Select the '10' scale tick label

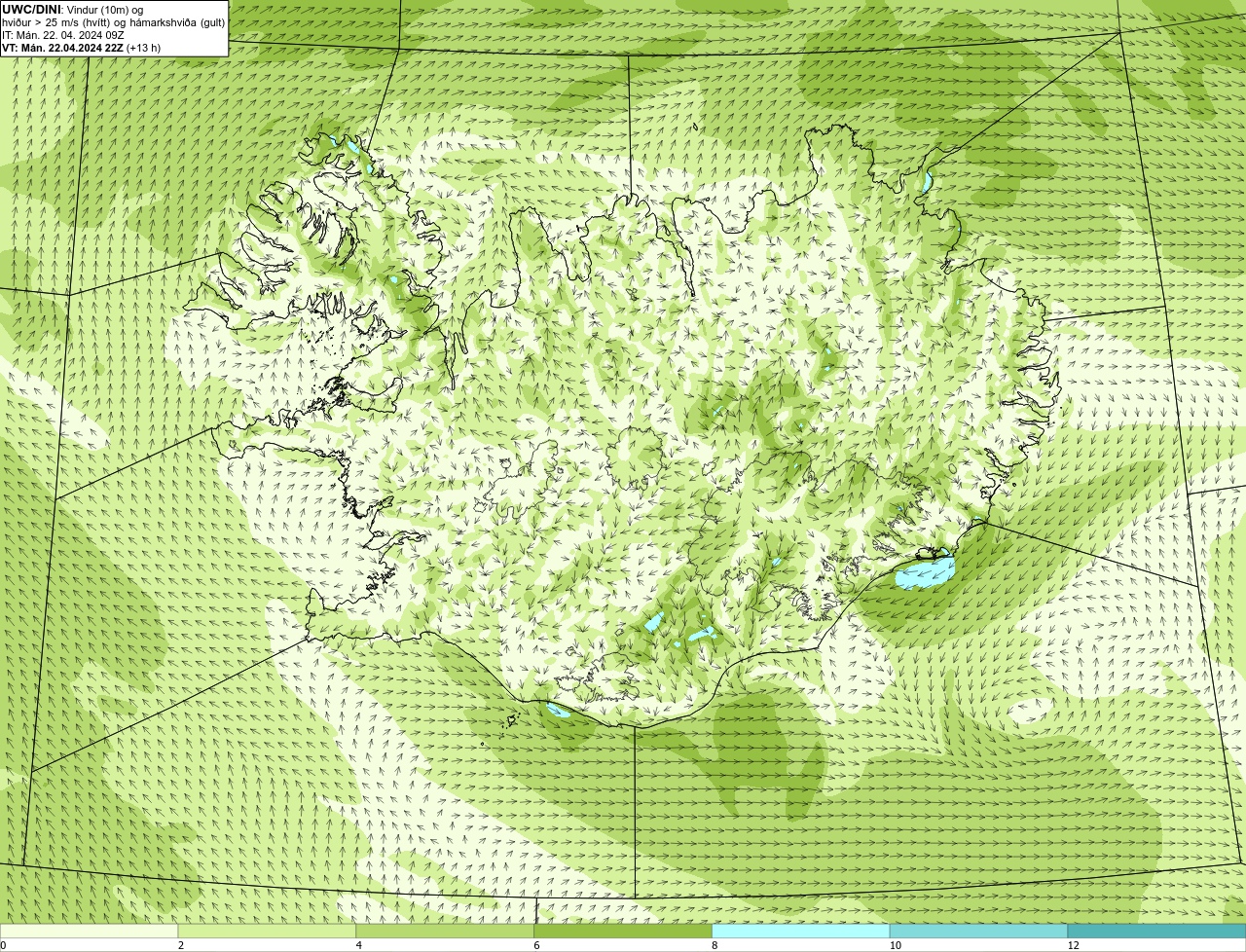894,945
